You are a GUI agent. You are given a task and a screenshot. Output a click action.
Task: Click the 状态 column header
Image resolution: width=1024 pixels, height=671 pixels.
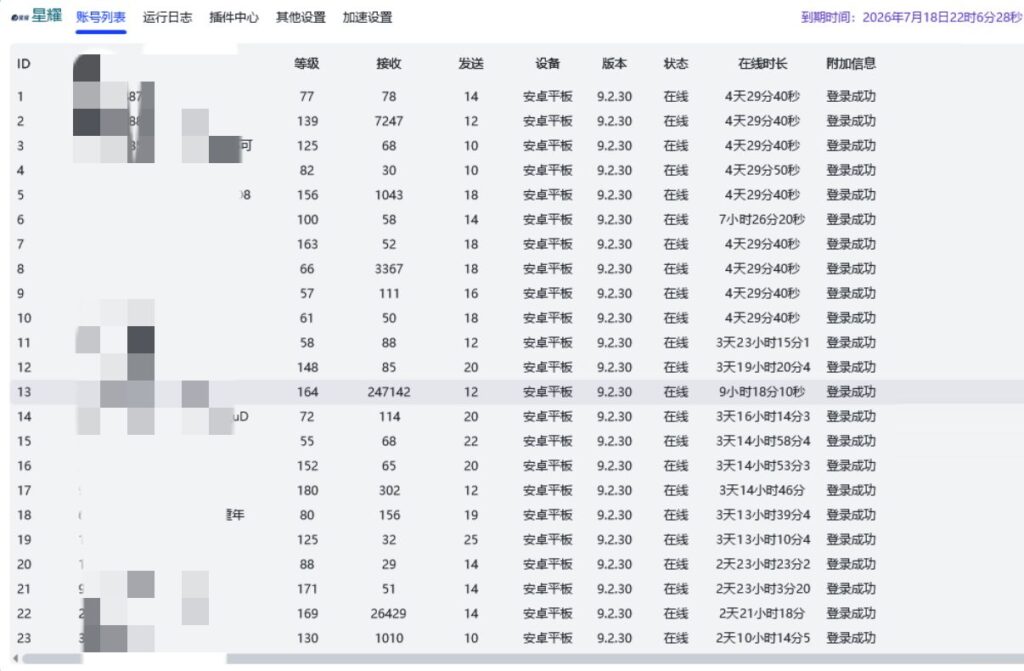pyautogui.click(x=675, y=63)
